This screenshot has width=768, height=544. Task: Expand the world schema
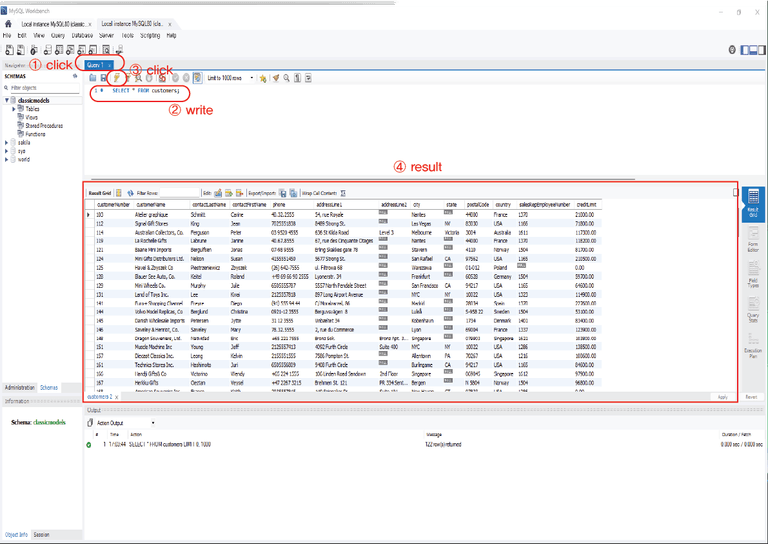[x=6, y=159]
